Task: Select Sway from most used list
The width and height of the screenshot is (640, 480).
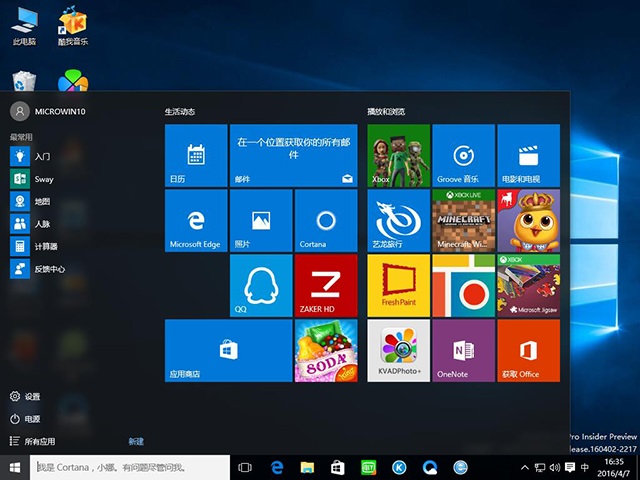Action: click(x=44, y=179)
